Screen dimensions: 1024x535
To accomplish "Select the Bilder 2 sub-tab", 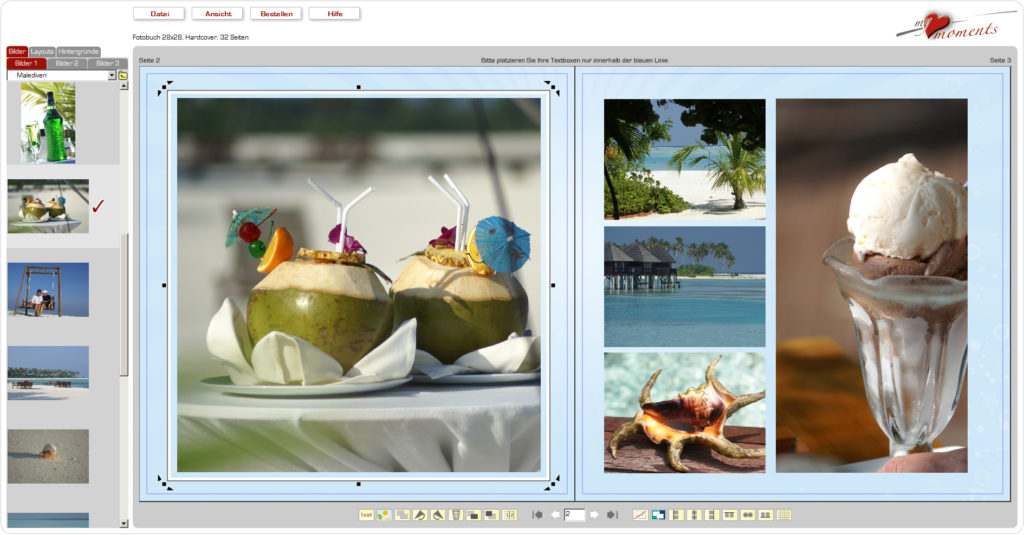I will coord(67,63).
